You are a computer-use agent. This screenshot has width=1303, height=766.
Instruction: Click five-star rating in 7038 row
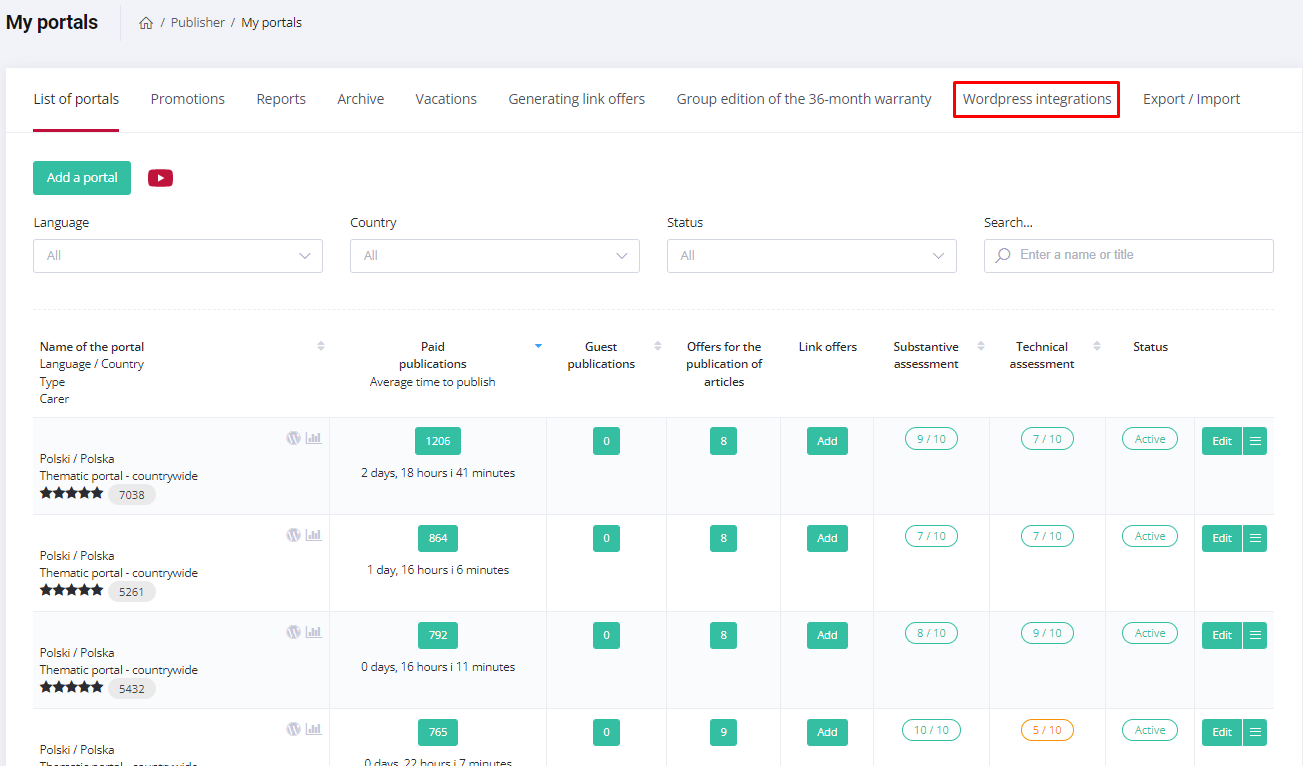point(71,493)
